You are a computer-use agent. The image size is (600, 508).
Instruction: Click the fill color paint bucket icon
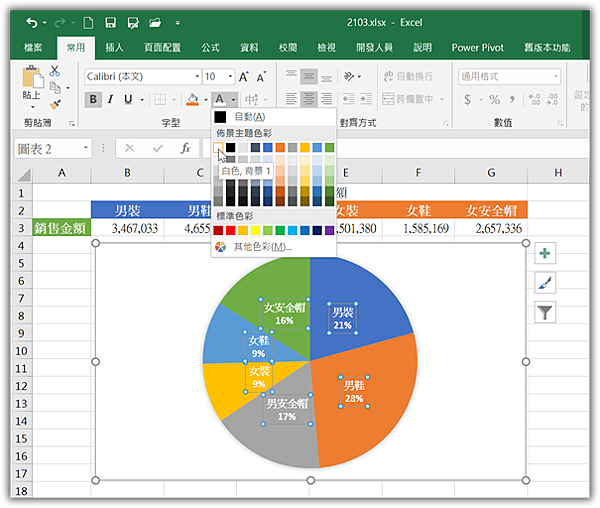(192, 99)
